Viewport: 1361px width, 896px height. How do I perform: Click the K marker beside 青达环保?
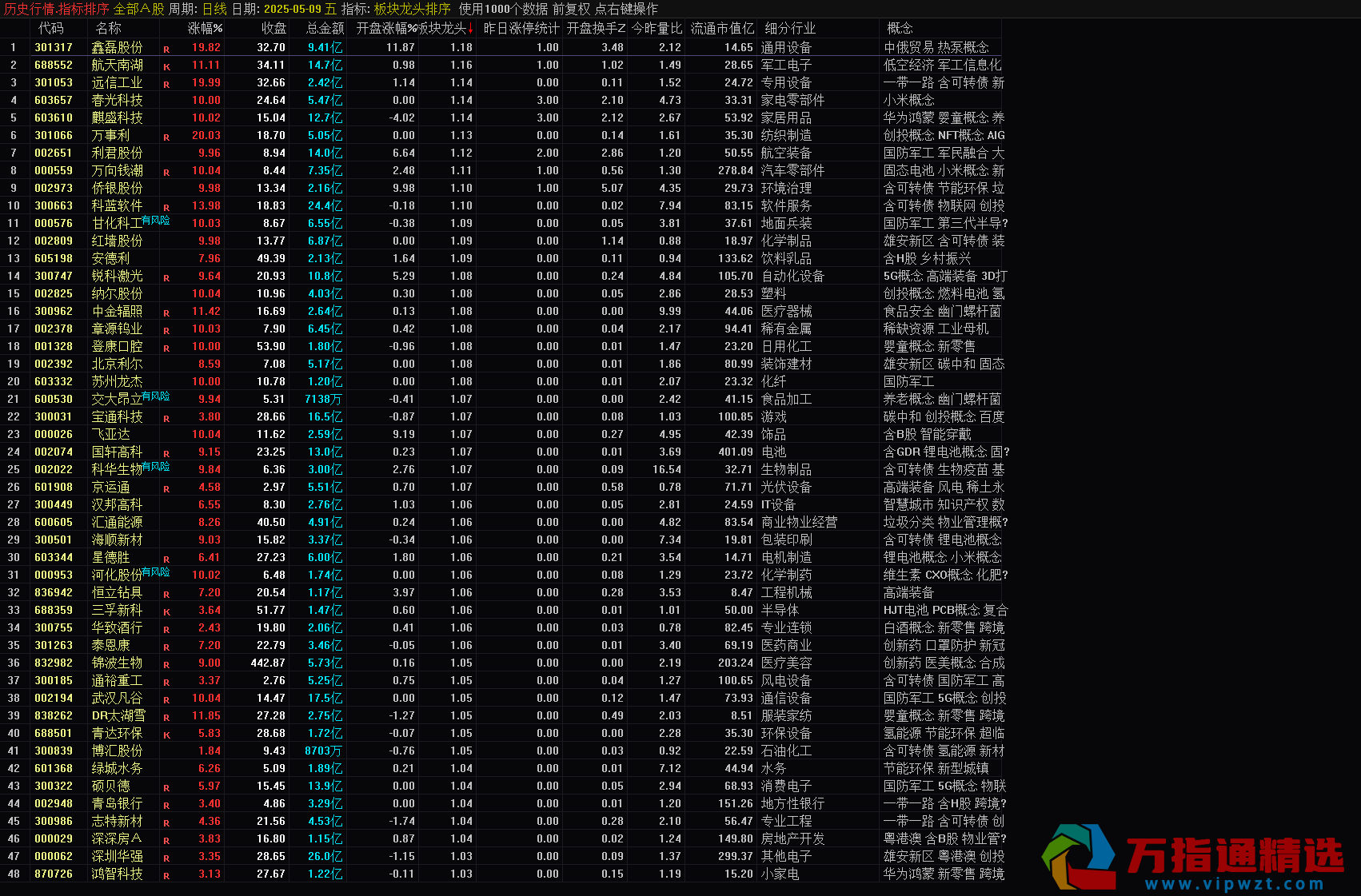166,735
